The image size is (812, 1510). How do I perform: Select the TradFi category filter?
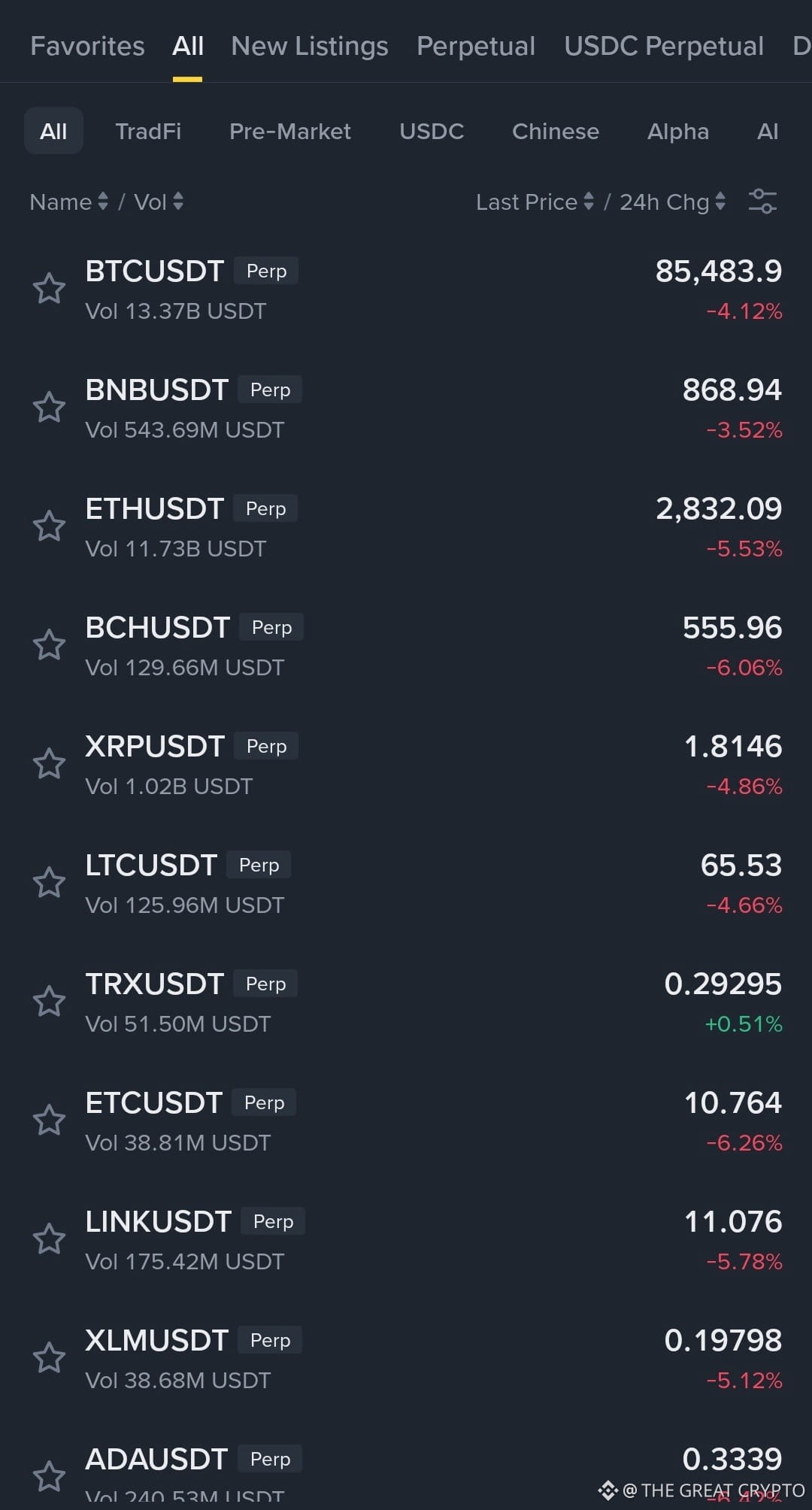(x=148, y=132)
